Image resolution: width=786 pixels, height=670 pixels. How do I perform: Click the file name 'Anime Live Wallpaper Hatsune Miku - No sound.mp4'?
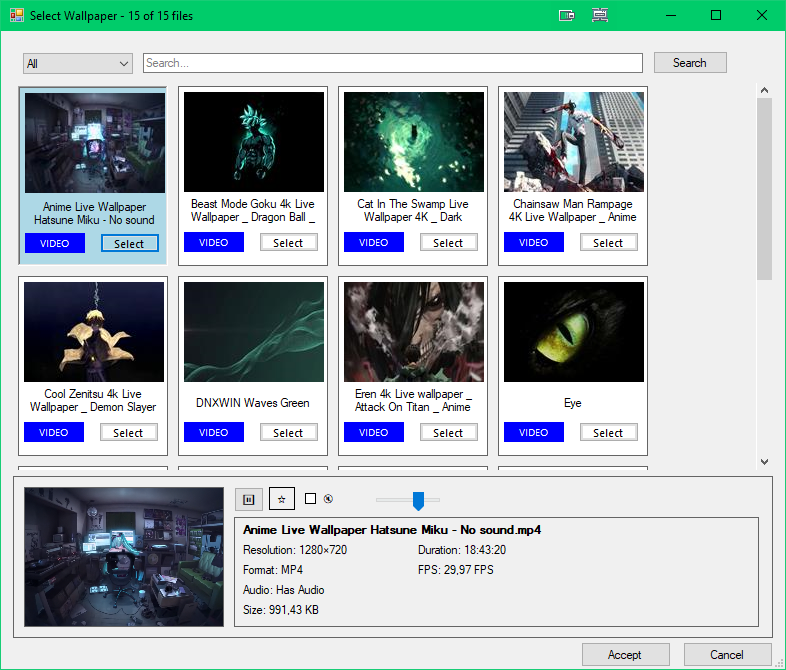[x=392, y=530]
